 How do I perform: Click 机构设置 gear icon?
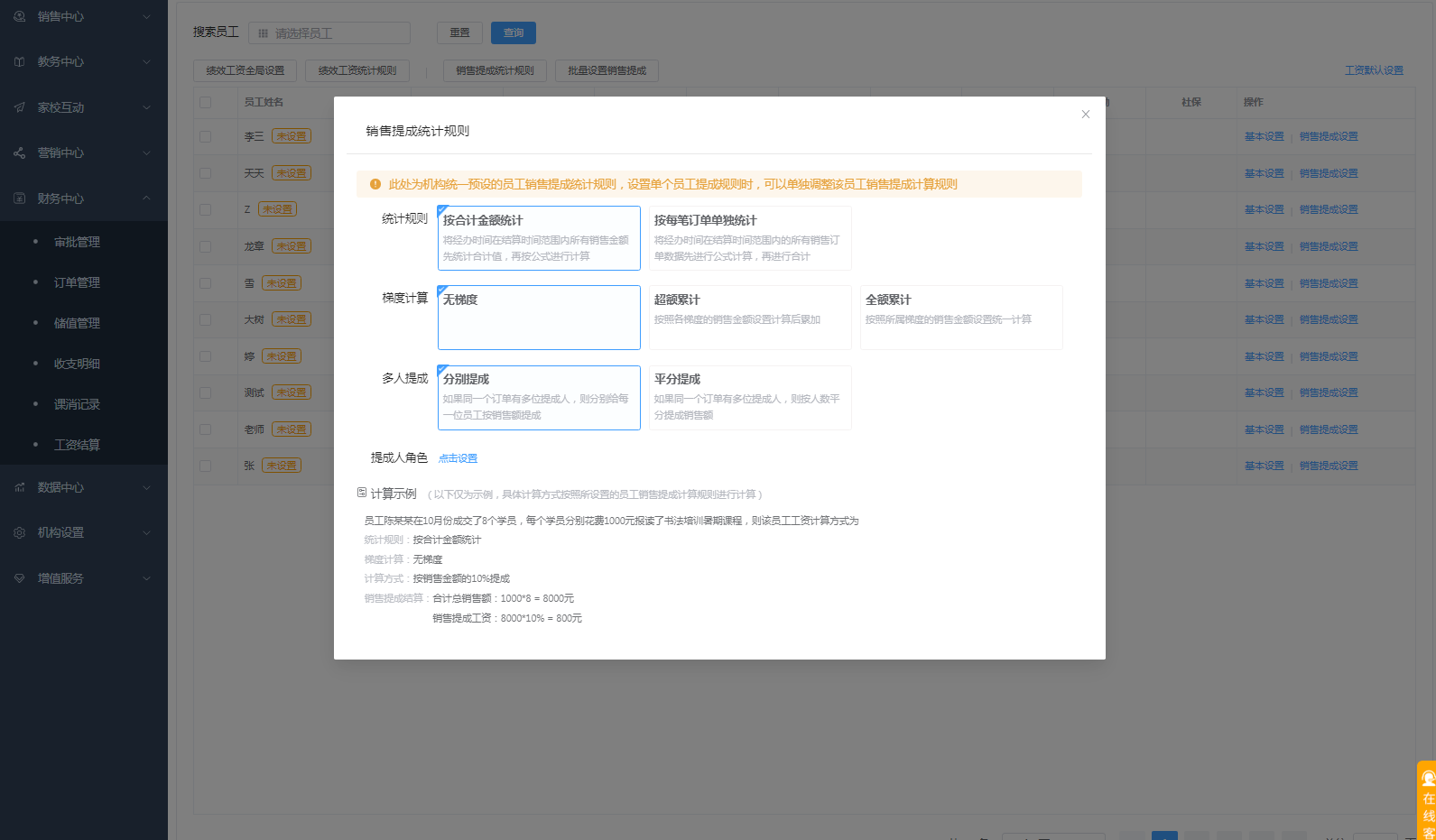20,532
